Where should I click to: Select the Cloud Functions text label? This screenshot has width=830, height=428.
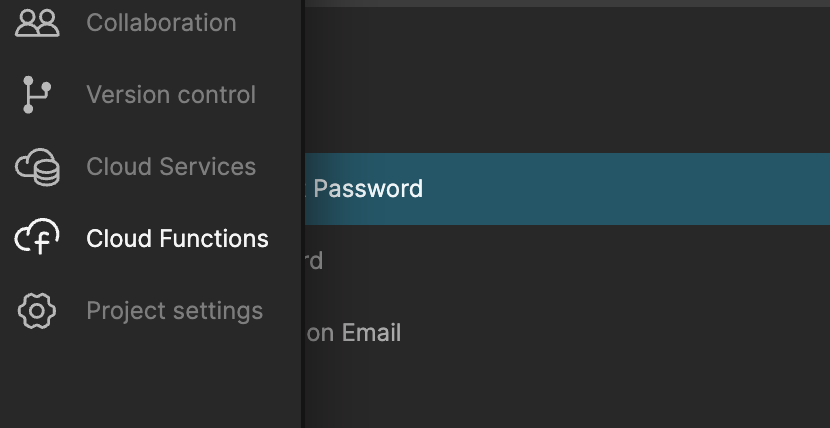coord(177,239)
